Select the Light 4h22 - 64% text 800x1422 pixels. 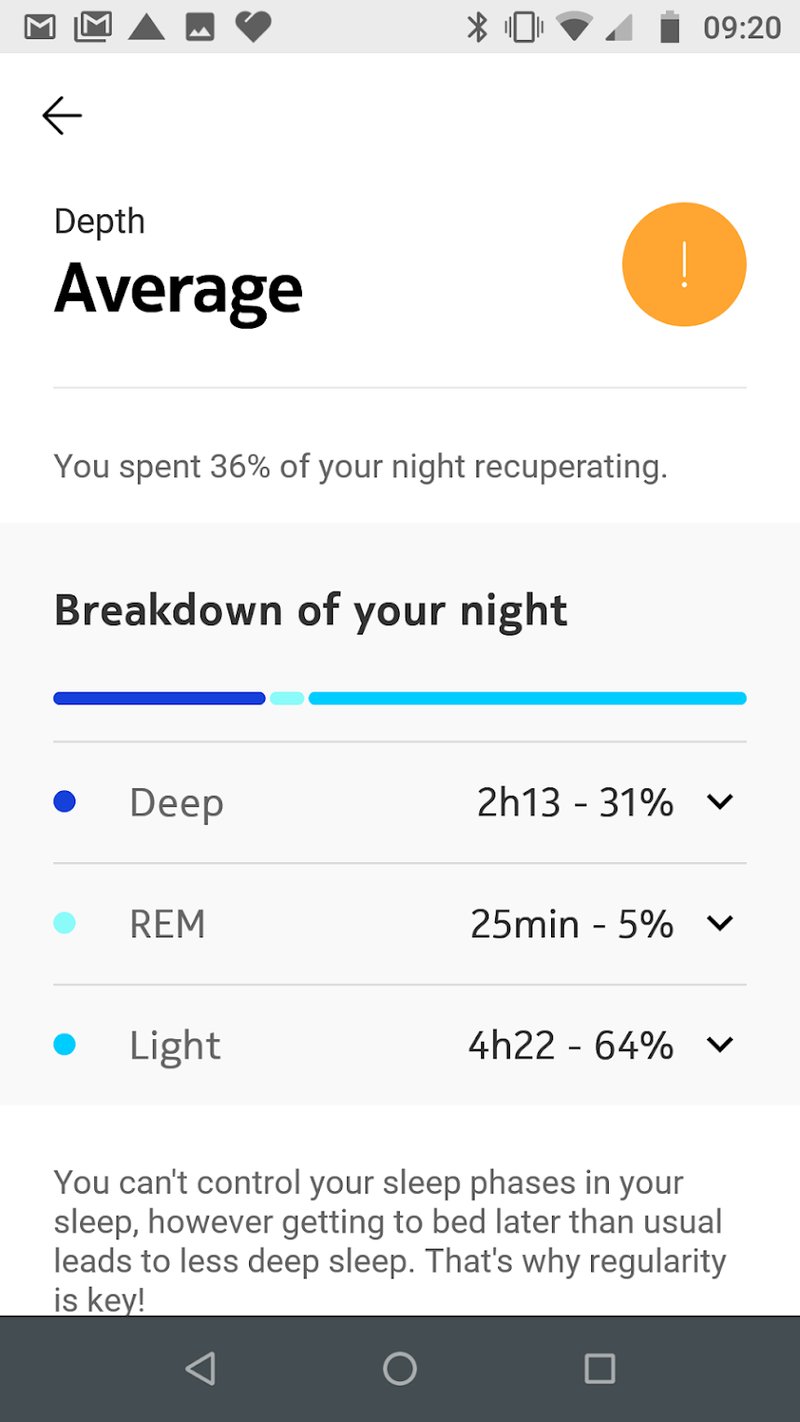click(x=571, y=1045)
